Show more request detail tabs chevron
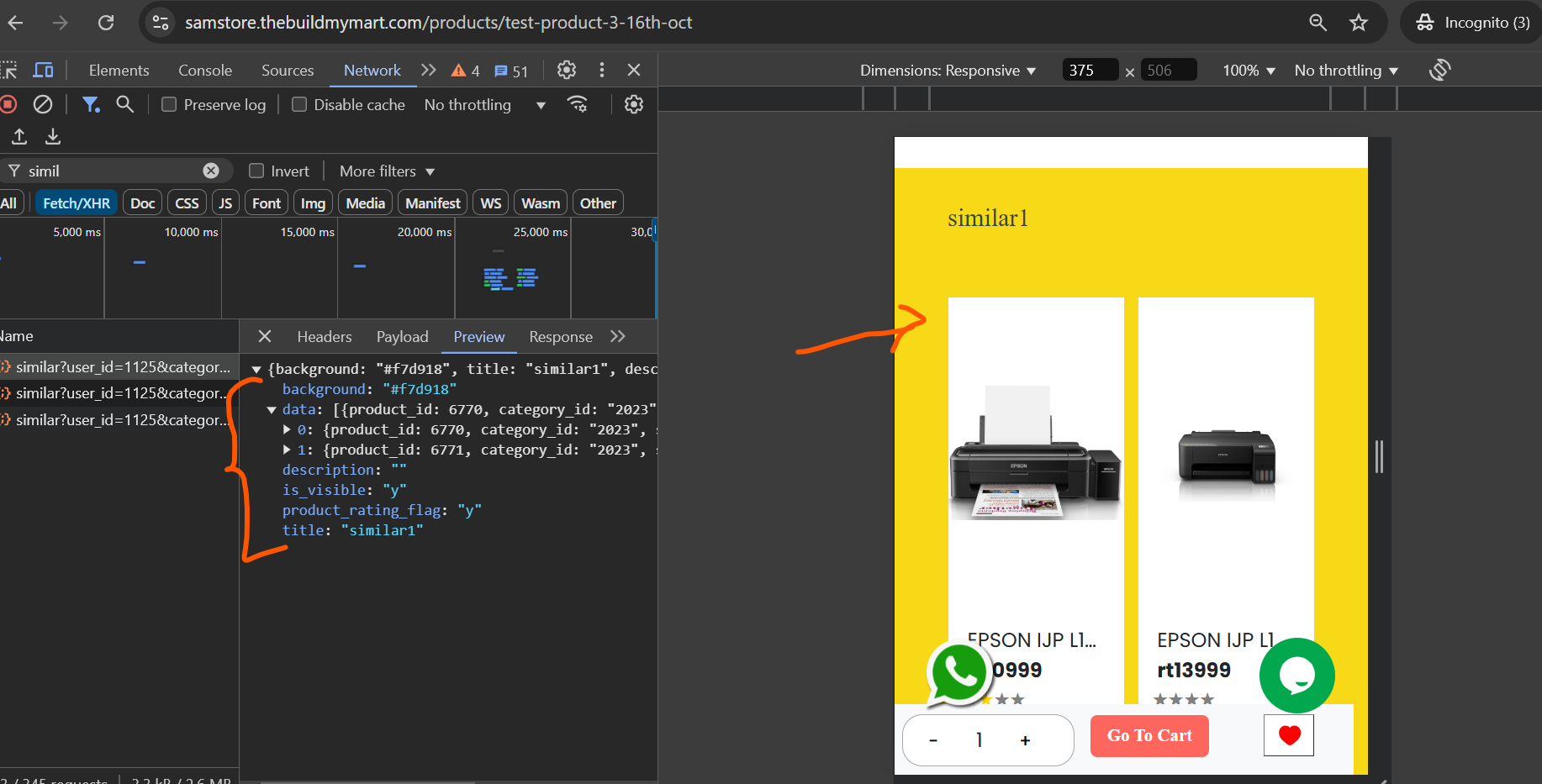Image resolution: width=1542 pixels, height=784 pixels. point(618,336)
